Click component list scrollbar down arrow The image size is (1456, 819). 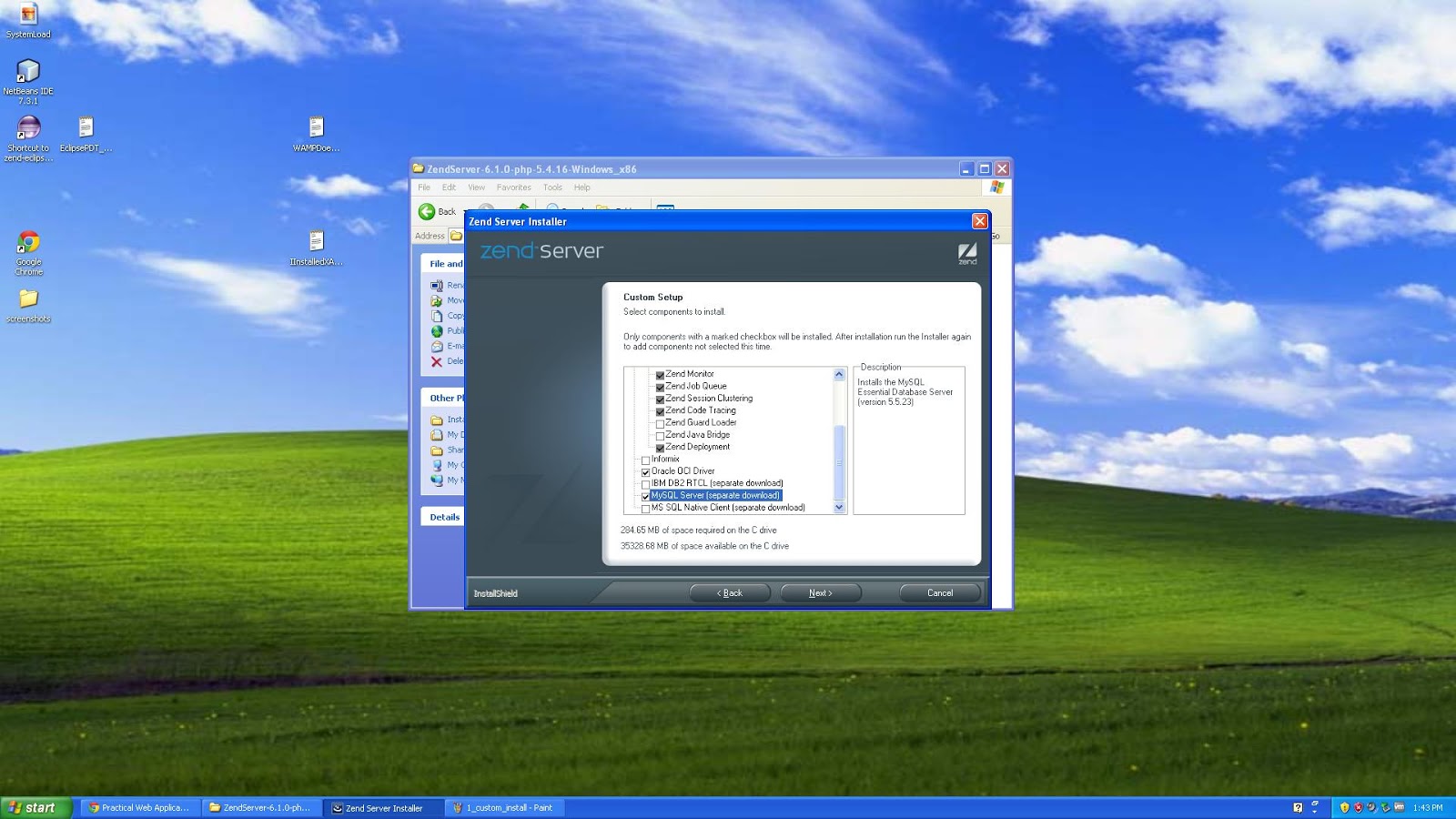(x=839, y=507)
